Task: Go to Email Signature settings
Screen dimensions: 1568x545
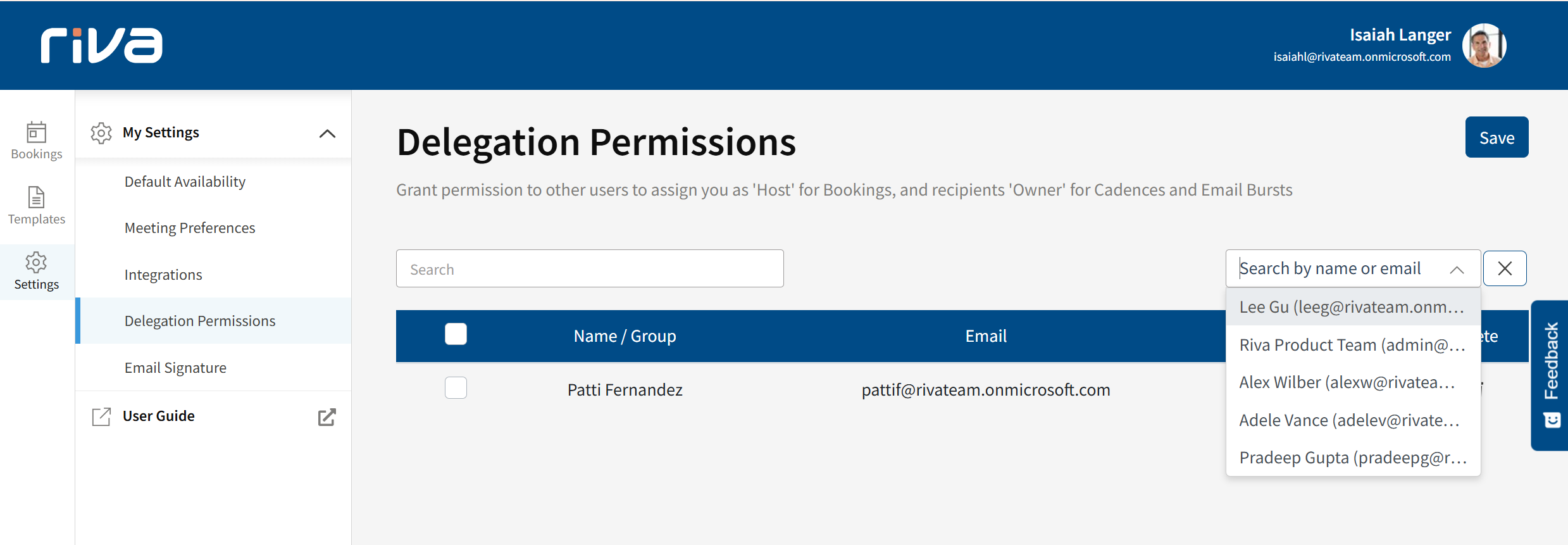Action: 175,368
